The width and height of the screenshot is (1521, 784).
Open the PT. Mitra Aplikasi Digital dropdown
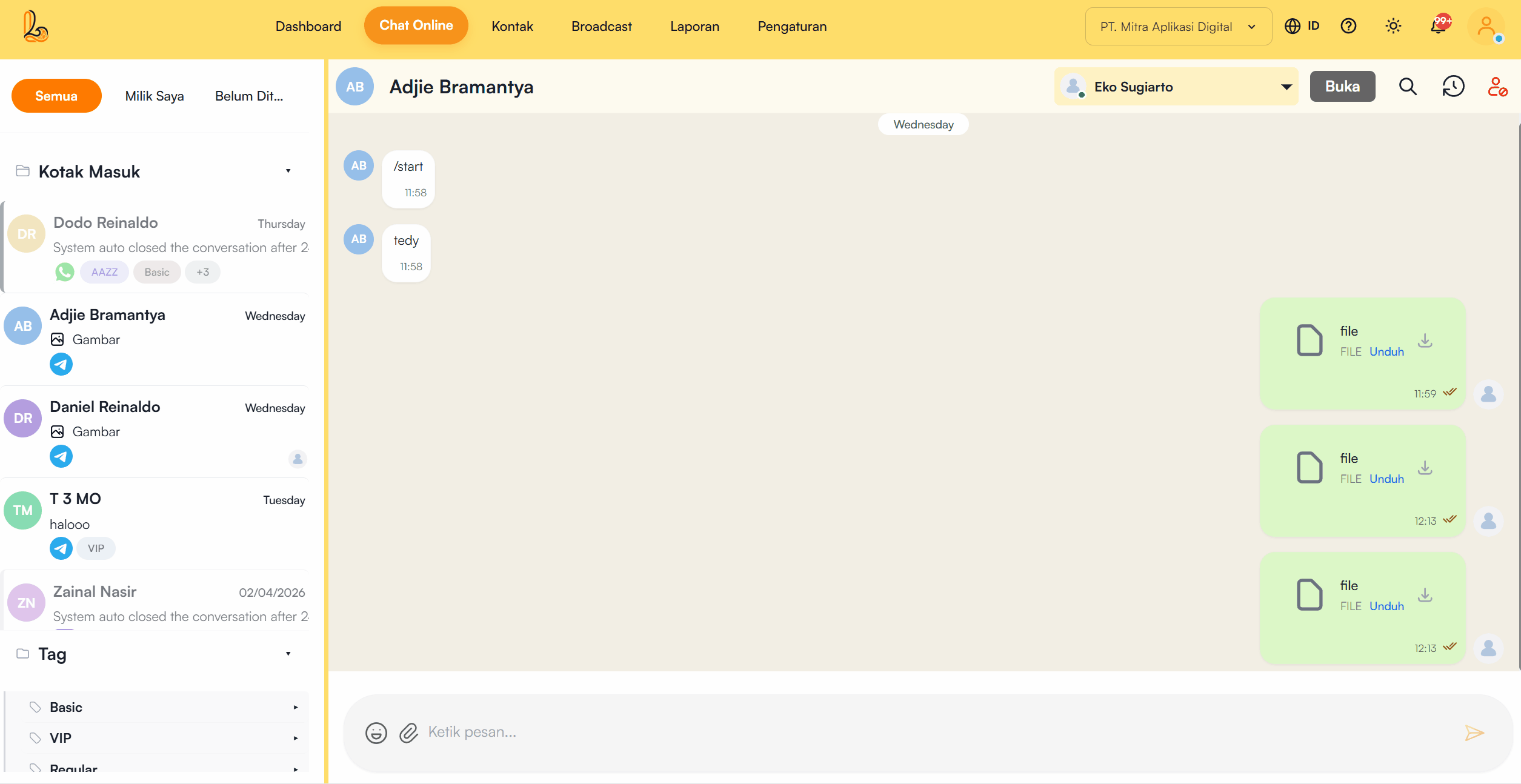click(1177, 27)
